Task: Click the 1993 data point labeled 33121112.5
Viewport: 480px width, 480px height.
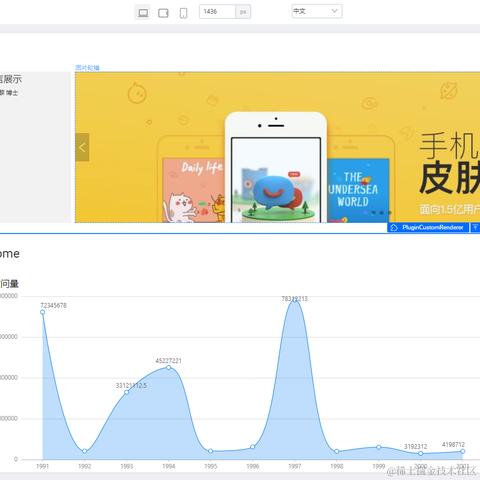Action: pos(127,392)
